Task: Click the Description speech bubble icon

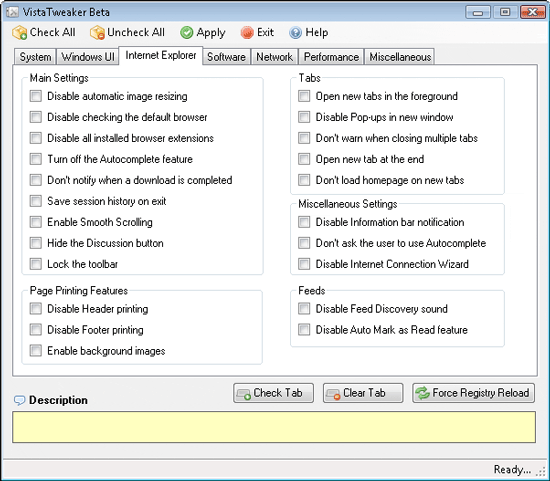Action: 20,400
